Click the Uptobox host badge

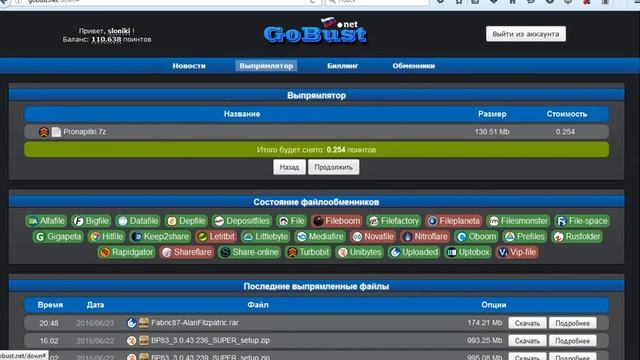click(x=468, y=252)
